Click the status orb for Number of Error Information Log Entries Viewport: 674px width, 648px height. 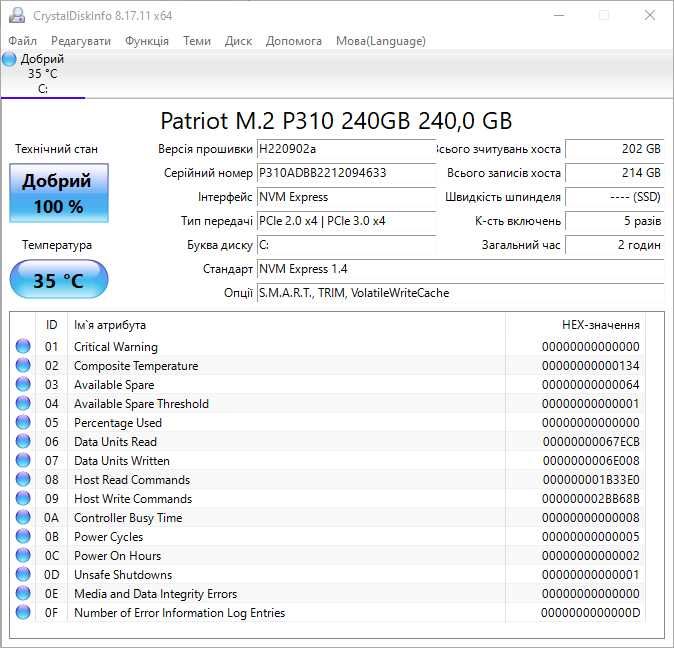coord(23,612)
